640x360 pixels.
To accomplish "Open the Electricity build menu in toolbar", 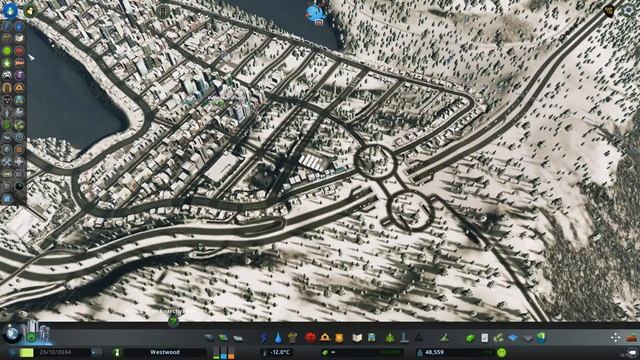I will click(x=264, y=338).
